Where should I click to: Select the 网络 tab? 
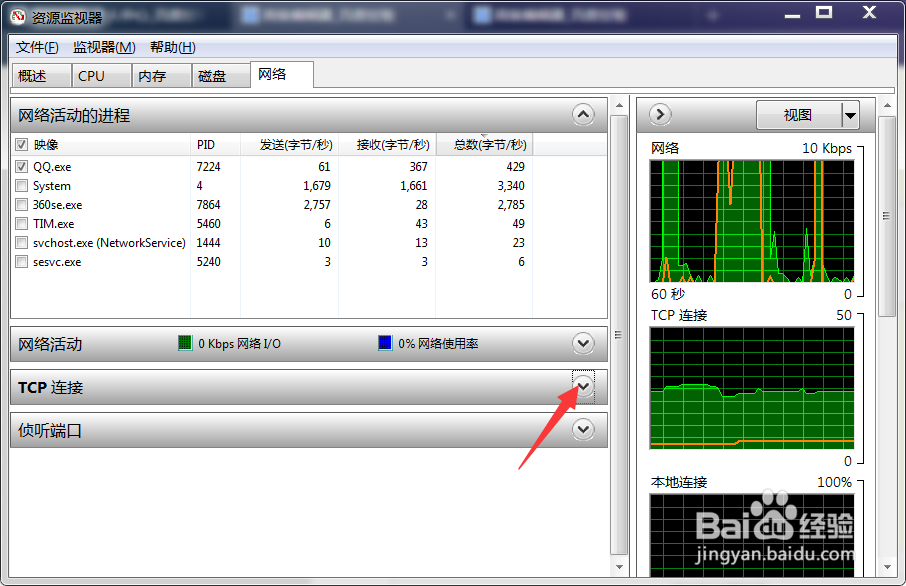[x=282, y=75]
